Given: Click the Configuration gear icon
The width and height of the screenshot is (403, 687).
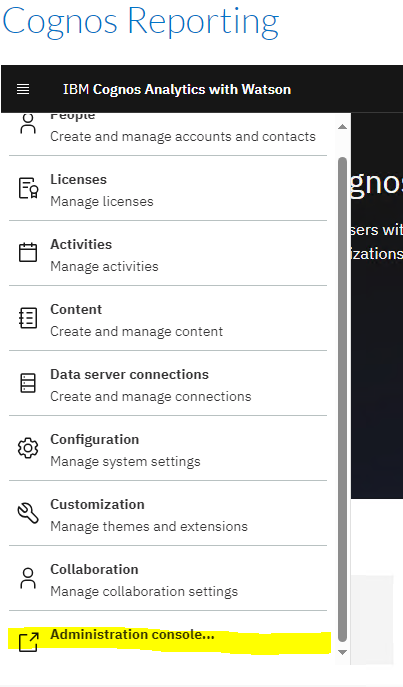Looking at the screenshot, I should coord(28,448).
